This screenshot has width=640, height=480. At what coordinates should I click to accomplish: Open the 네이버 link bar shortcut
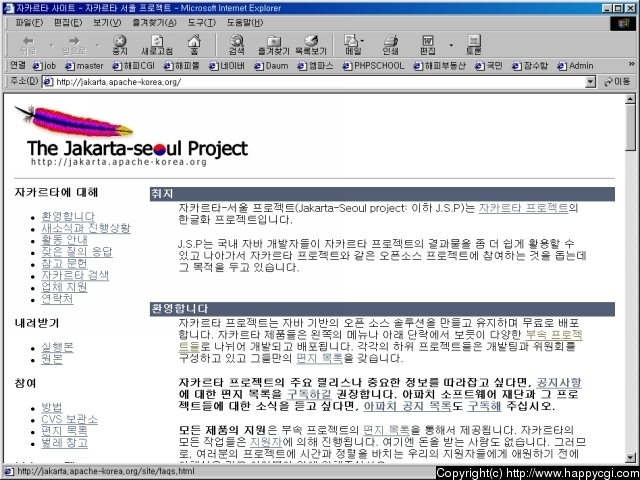[x=227, y=66]
